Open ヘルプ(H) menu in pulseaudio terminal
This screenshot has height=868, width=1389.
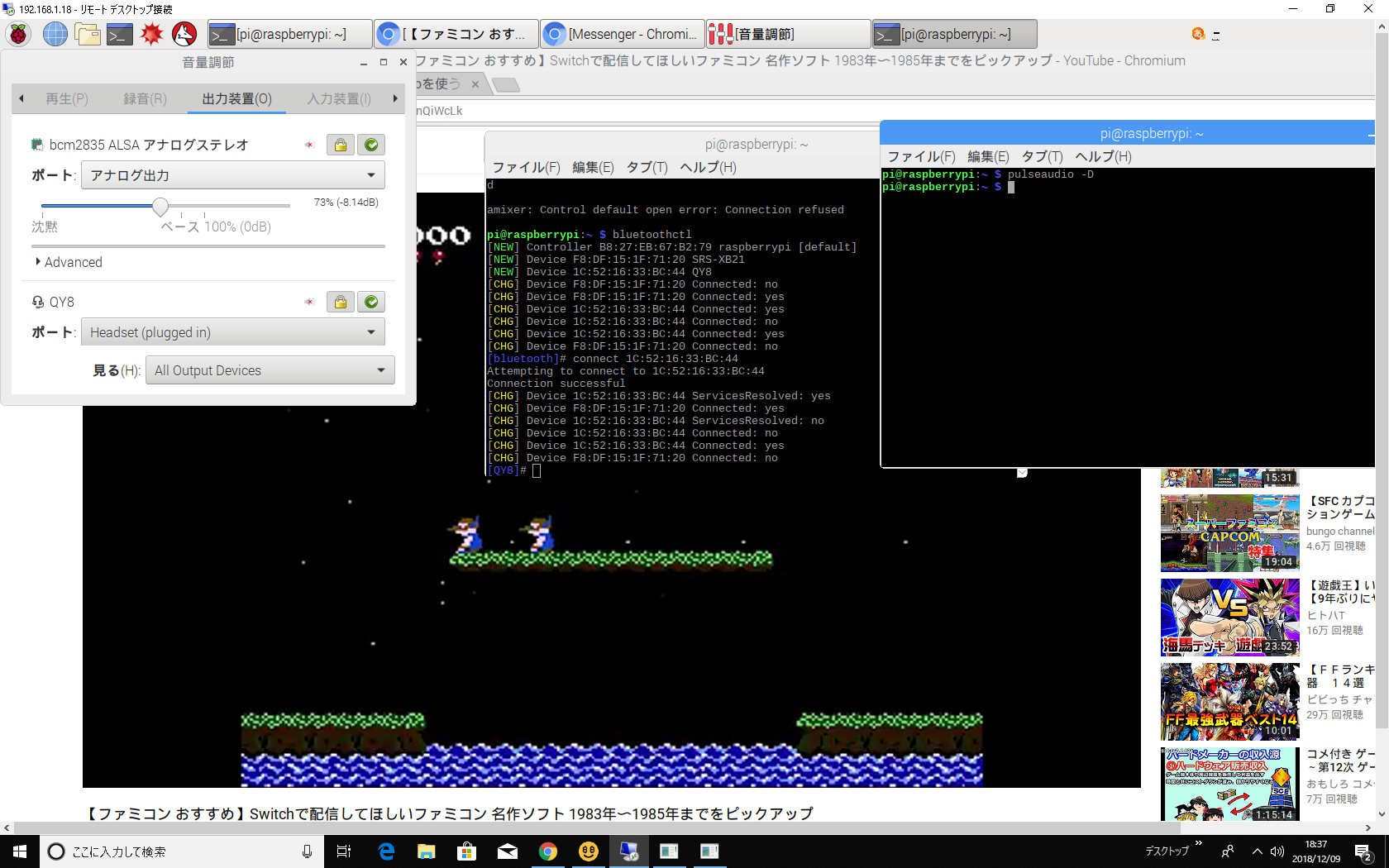1103,156
